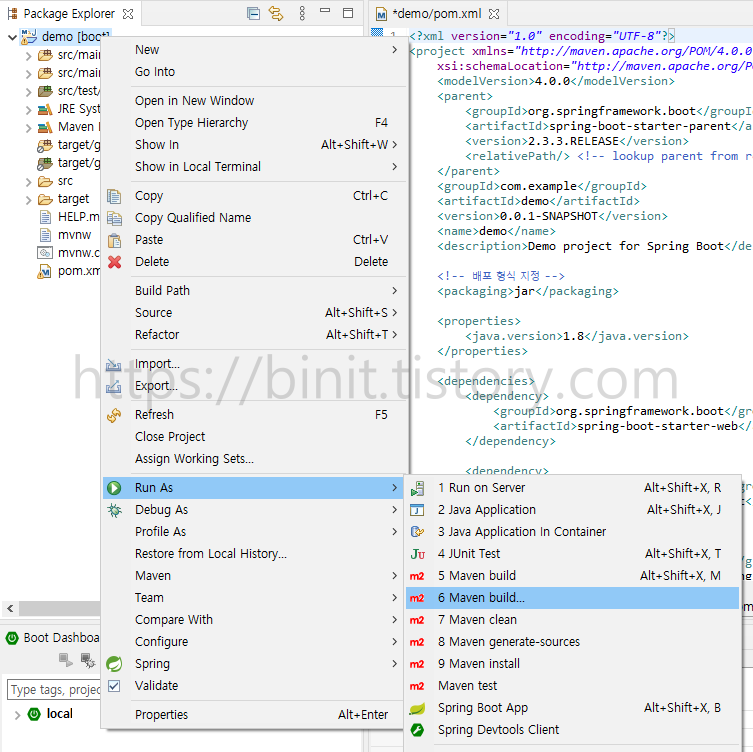Click m2 icon for Maven install
The width and height of the screenshot is (753, 752).
point(417,665)
